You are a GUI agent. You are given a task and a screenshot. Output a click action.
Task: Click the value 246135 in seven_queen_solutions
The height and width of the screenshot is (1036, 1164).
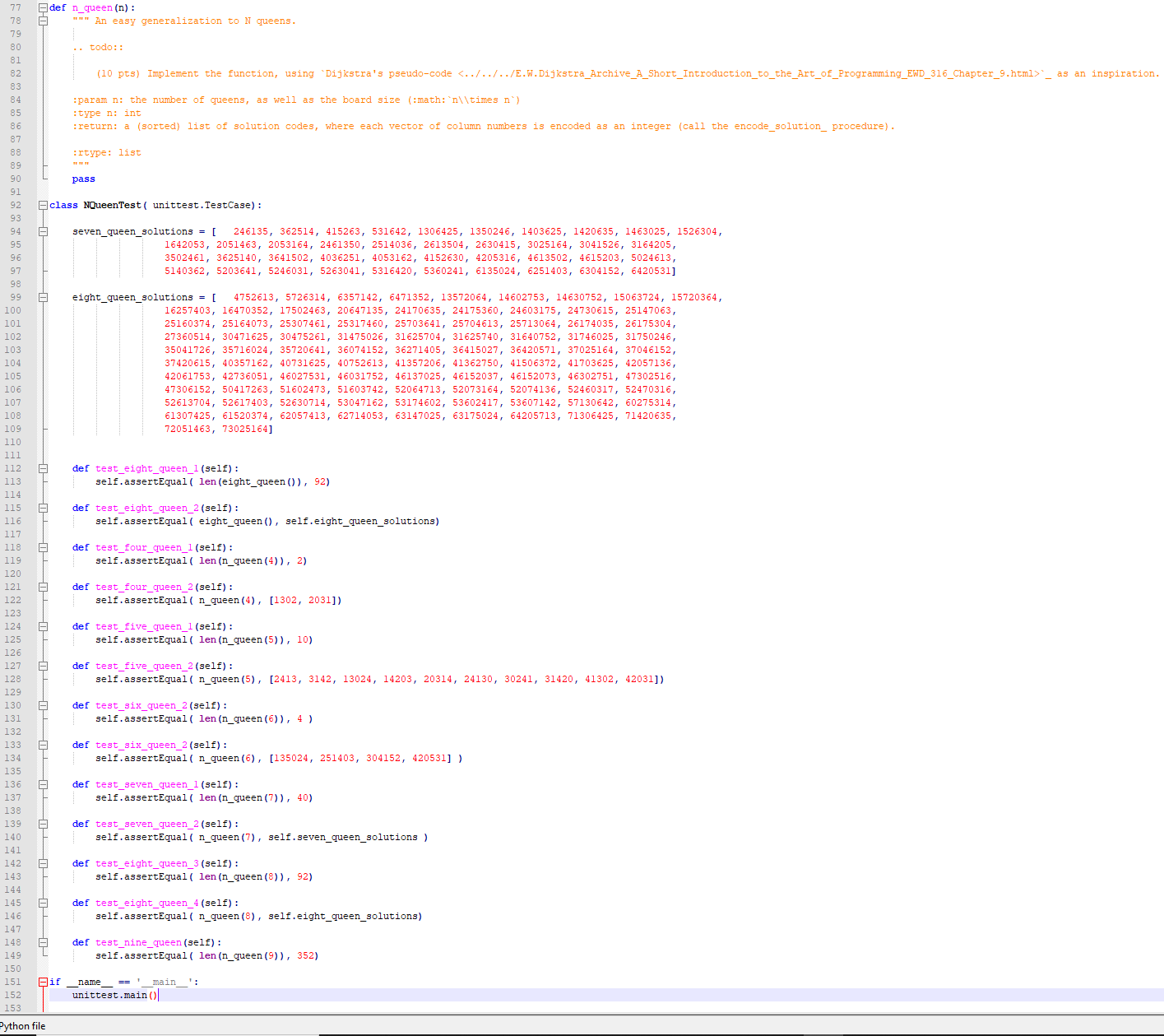[x=251, y=231]
